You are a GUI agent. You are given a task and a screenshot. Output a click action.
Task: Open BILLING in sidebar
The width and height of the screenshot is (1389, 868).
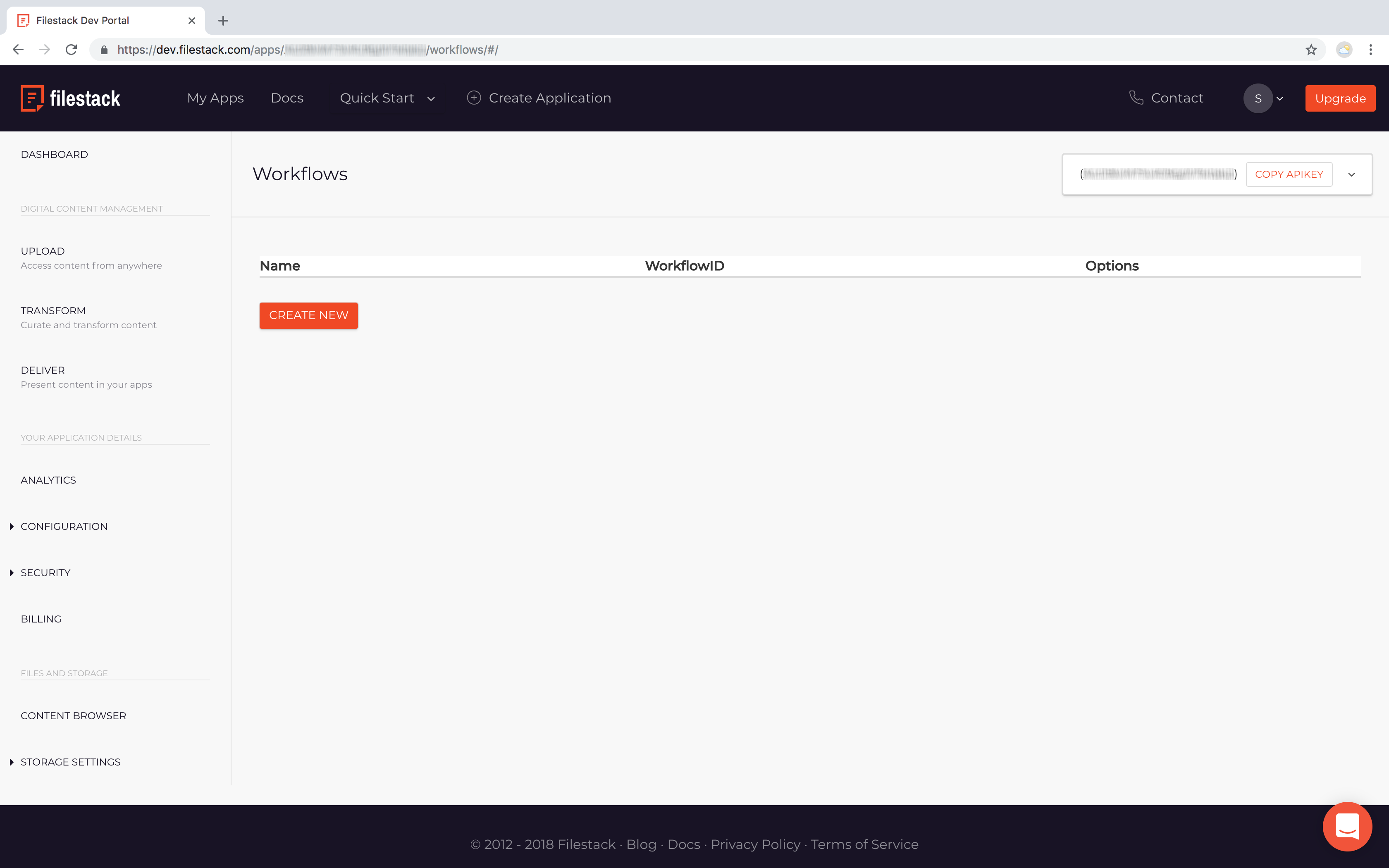click(41, 619)
